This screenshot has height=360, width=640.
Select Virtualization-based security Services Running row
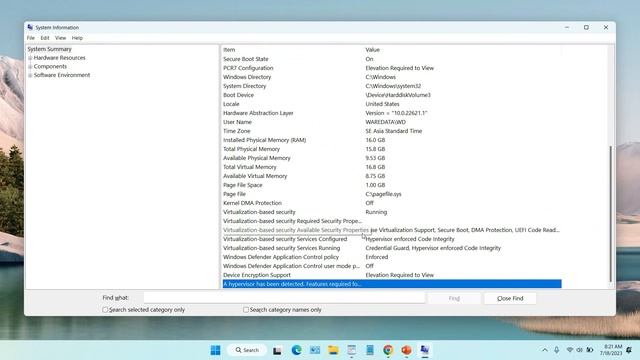392,248
